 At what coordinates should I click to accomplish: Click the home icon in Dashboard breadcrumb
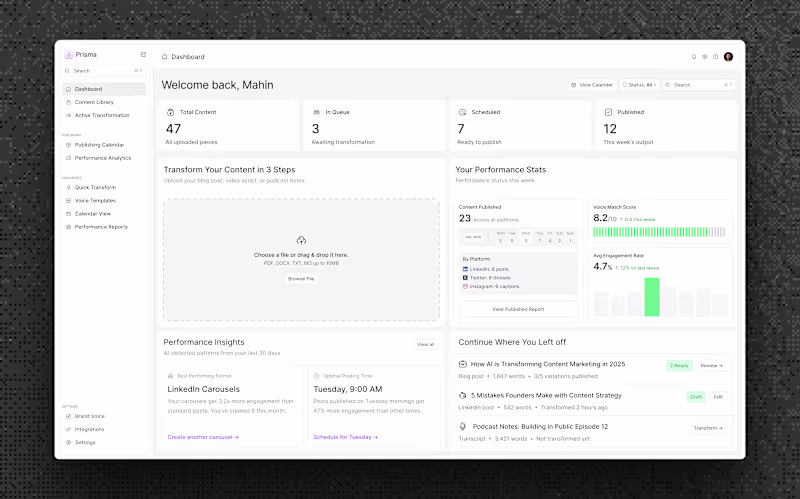click(164, 57)
